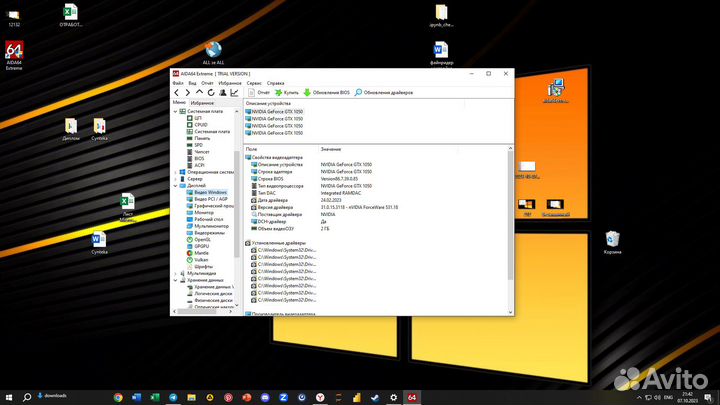Open the Дипломы desktop folder
The width and height of the screenshot is (720, 405).
71,129
